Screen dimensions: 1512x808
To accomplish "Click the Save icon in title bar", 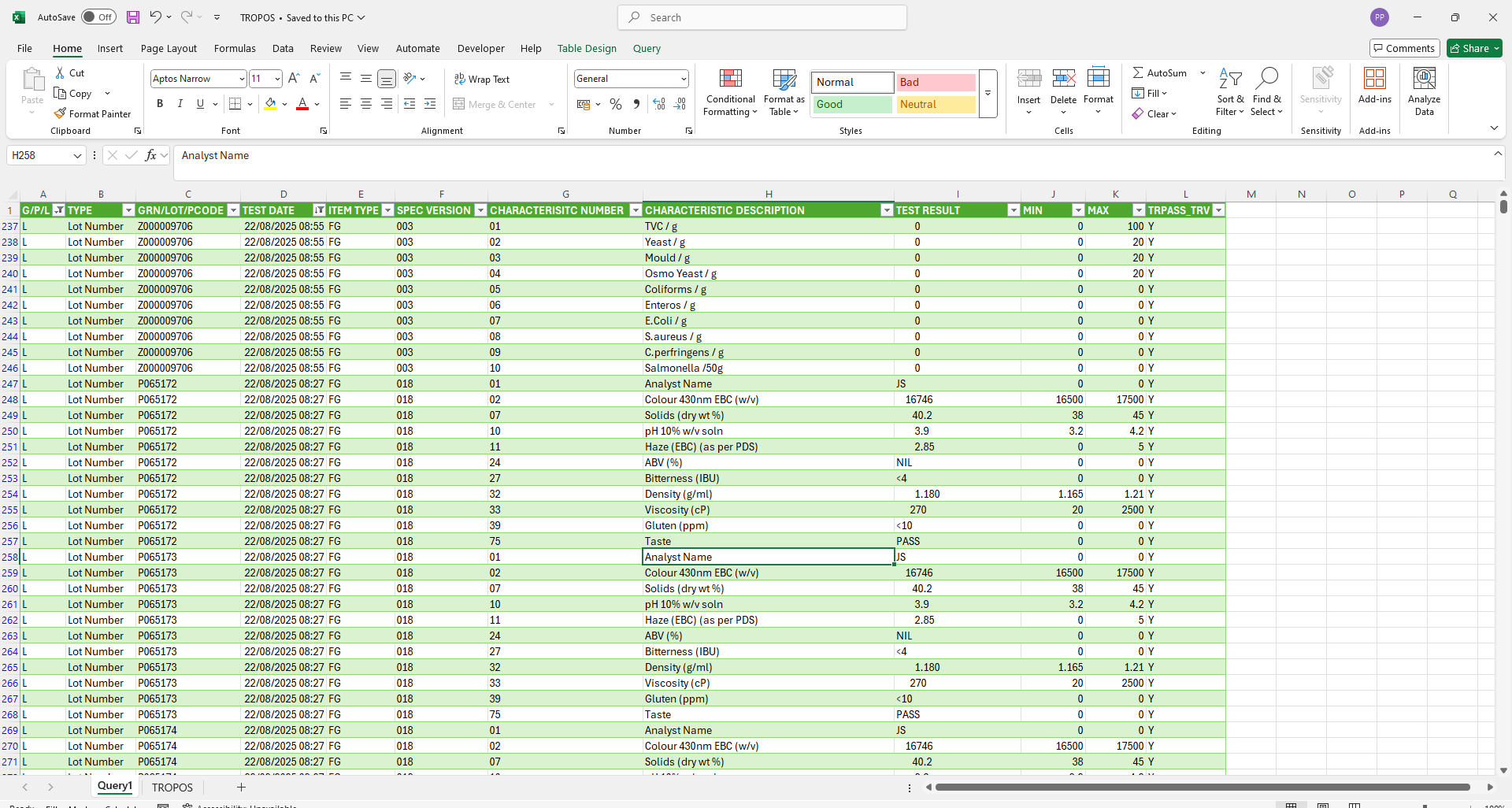I will pos(133,17).
